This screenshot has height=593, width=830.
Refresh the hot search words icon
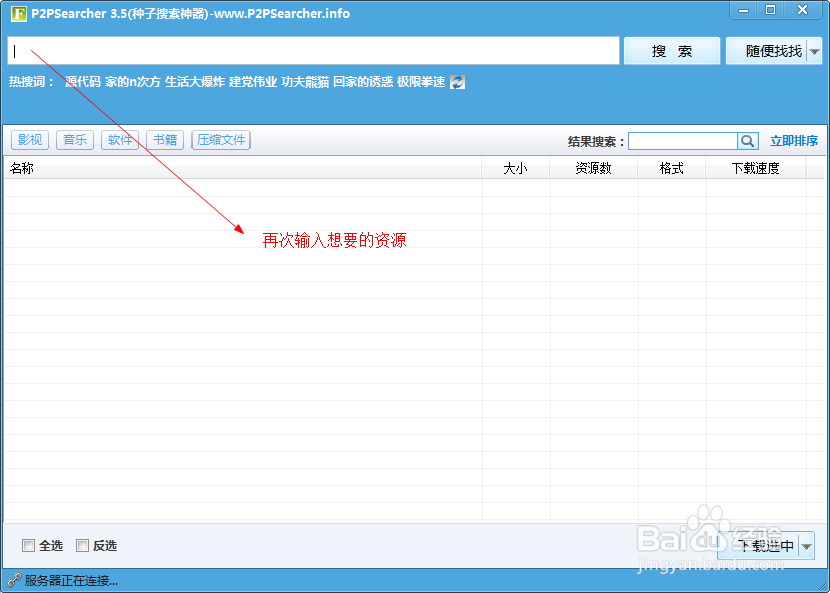point(457,82)
